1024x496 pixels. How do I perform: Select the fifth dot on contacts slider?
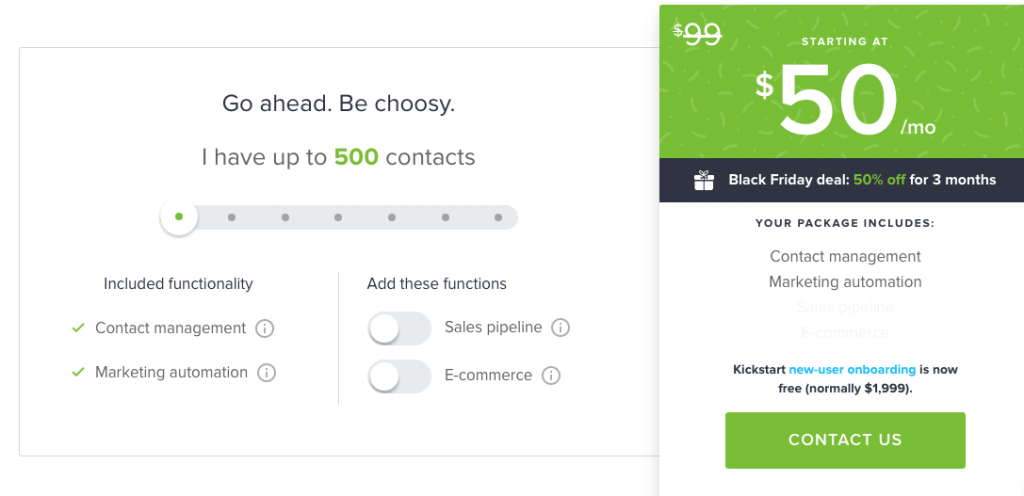392,217
